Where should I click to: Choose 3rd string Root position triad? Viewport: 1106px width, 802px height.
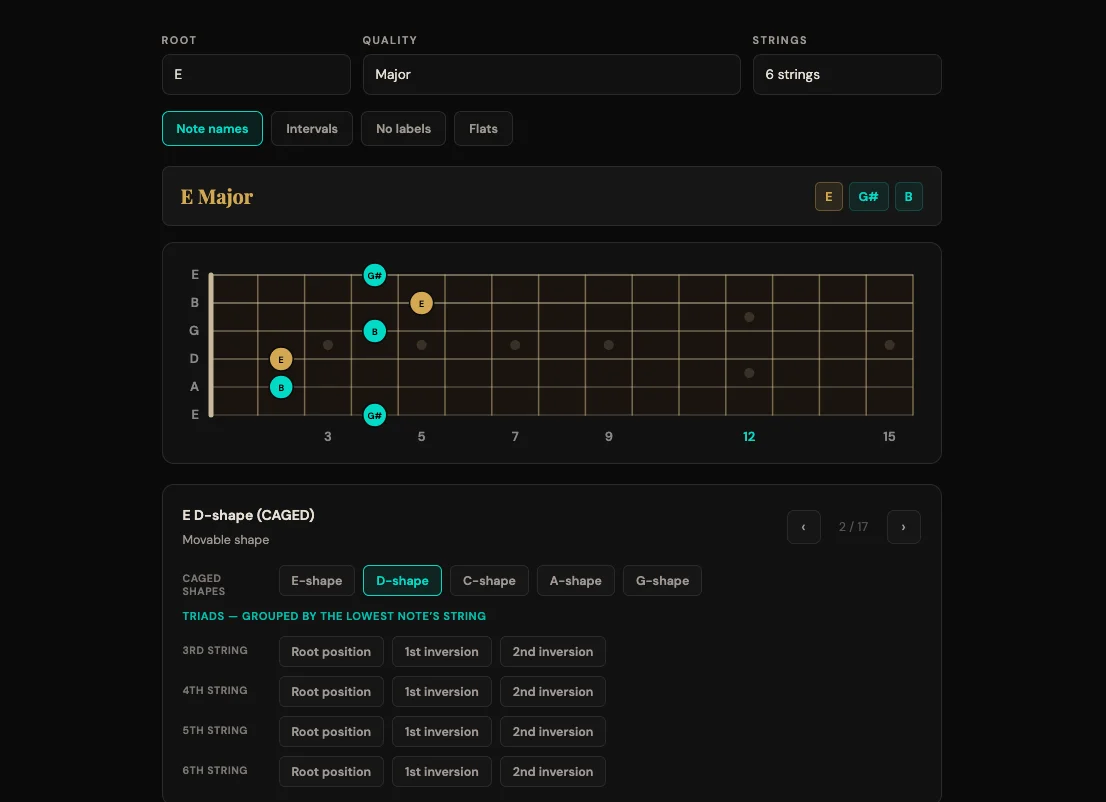coord(331,652)
